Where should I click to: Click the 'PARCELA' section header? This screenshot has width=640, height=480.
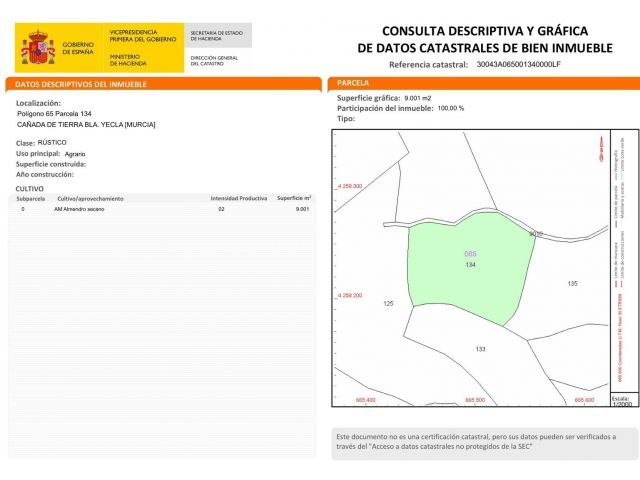tap(353, 83)
